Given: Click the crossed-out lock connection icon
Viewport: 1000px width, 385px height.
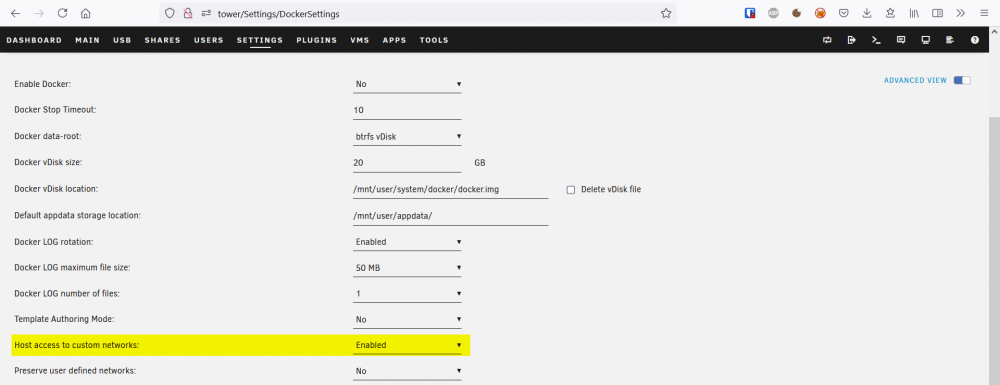Looking at the screenshot, I should pyautogui.click(x=188, y=13).
